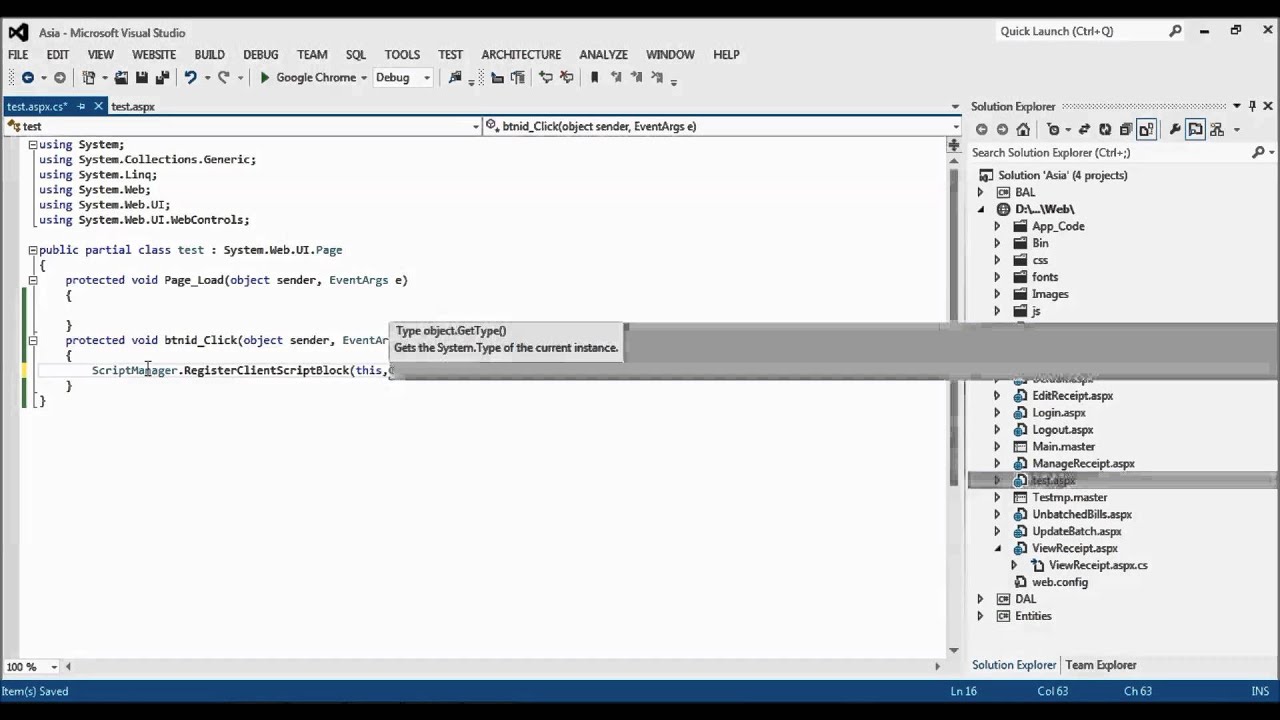Click the Pending Changes Filter icon

pyautogui.click(x=1053, y=129)
